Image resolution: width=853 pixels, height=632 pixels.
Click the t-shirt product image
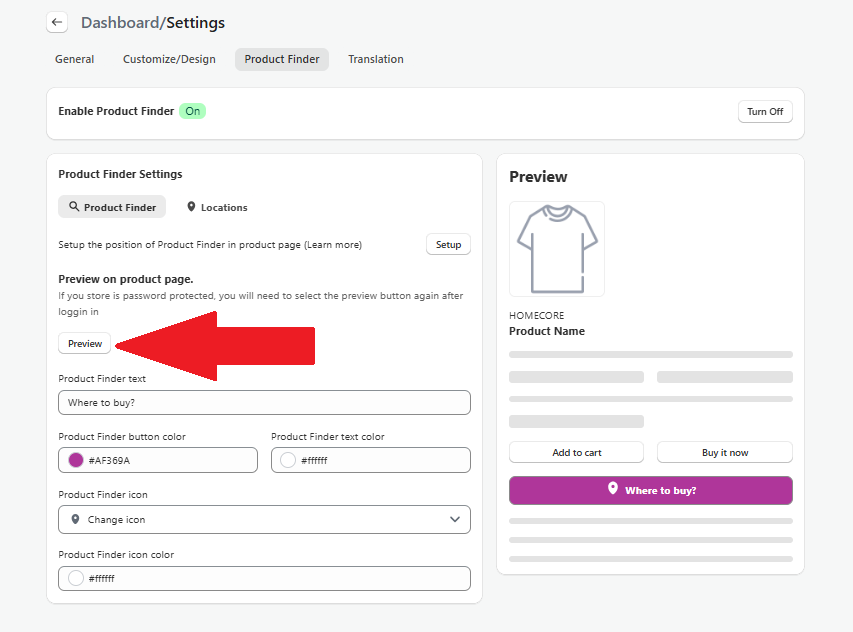[556, 249]
